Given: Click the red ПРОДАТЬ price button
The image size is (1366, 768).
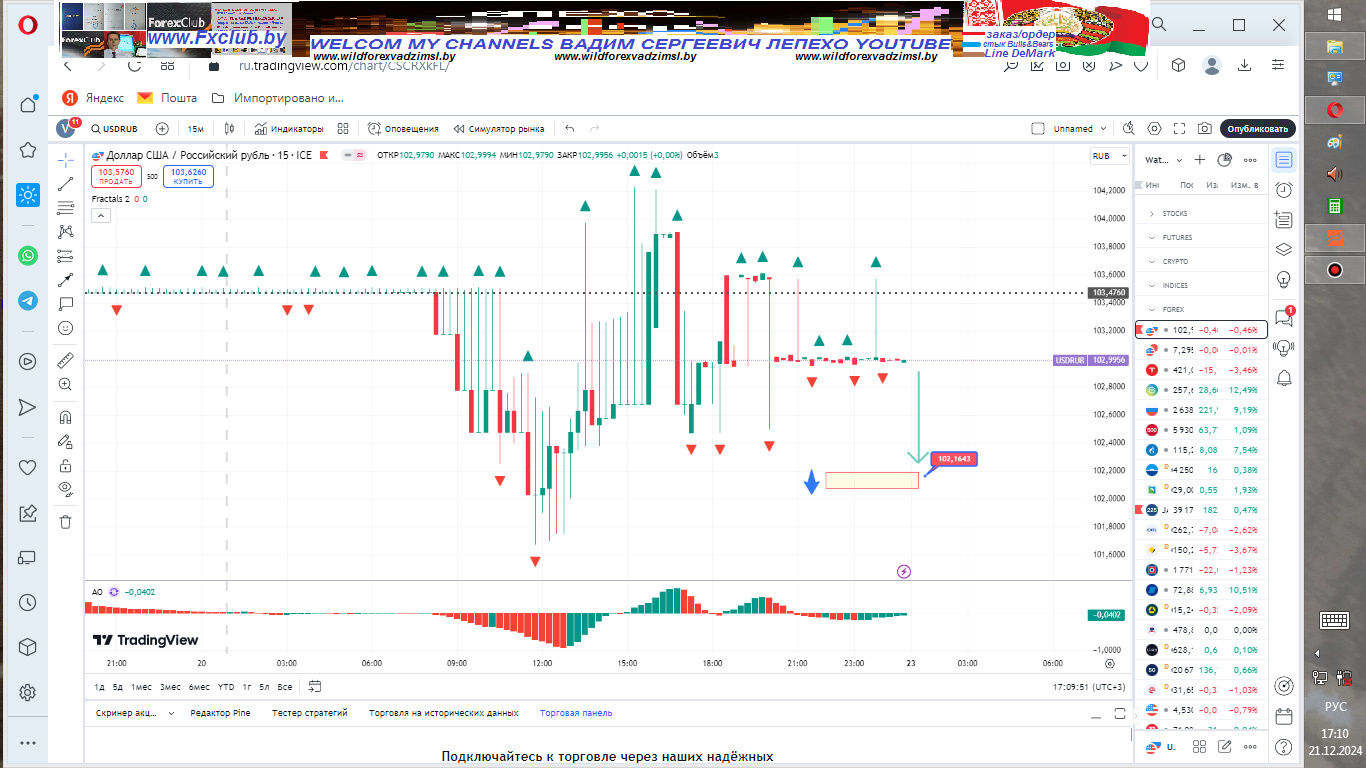Looking at the screenshot, I should click(116, 176).
